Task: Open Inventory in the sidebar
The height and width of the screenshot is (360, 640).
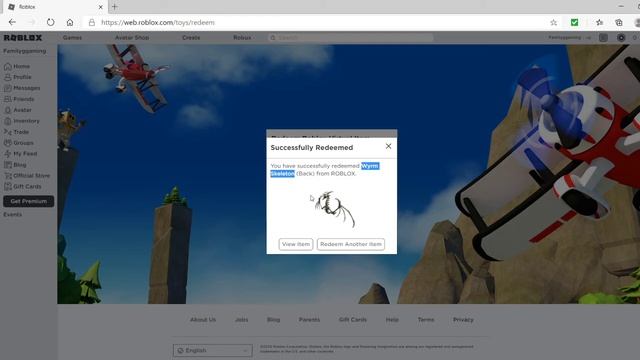Action: (22, 121)
